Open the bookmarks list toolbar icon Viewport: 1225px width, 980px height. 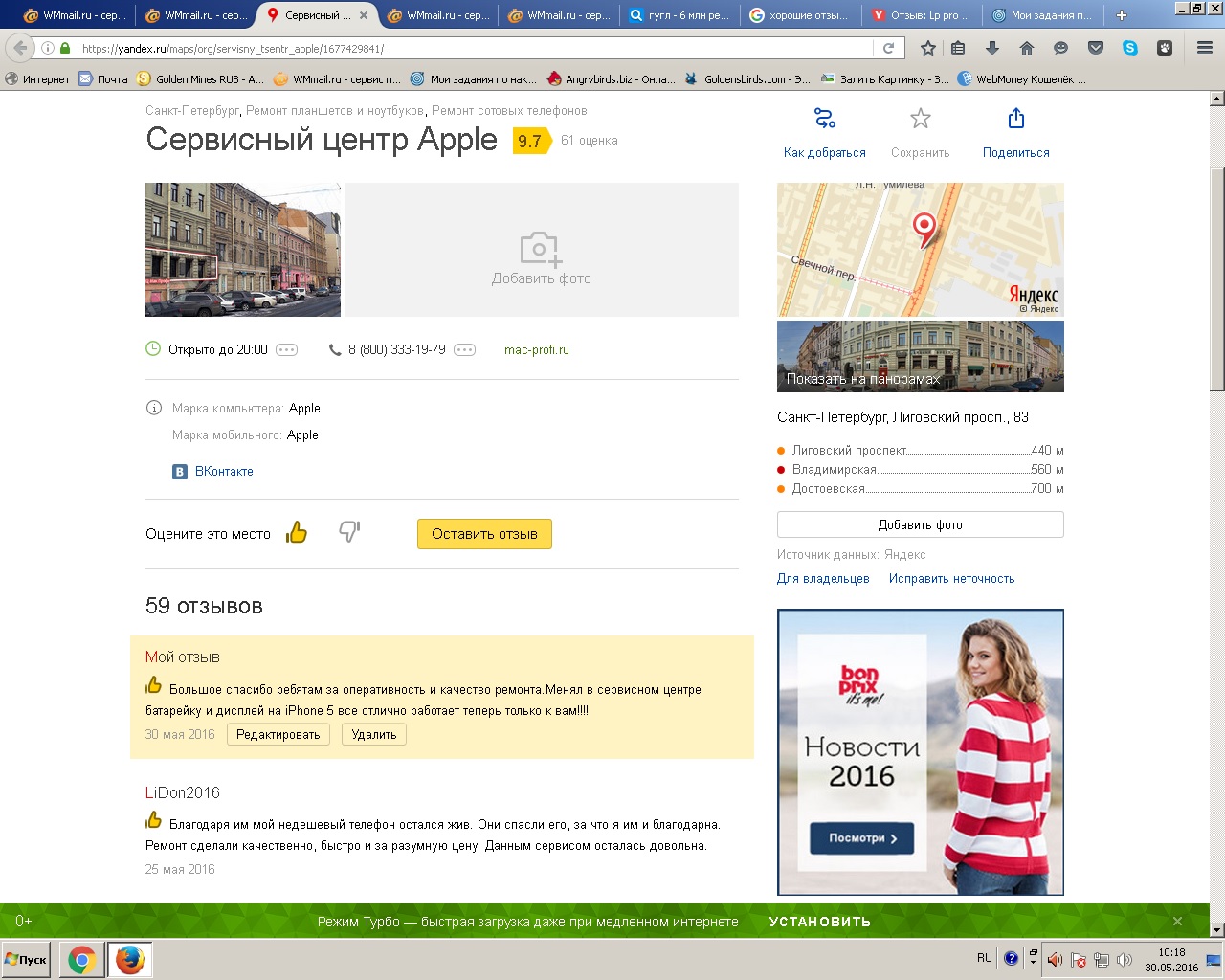pyautogui.click(x=958, y=48)
